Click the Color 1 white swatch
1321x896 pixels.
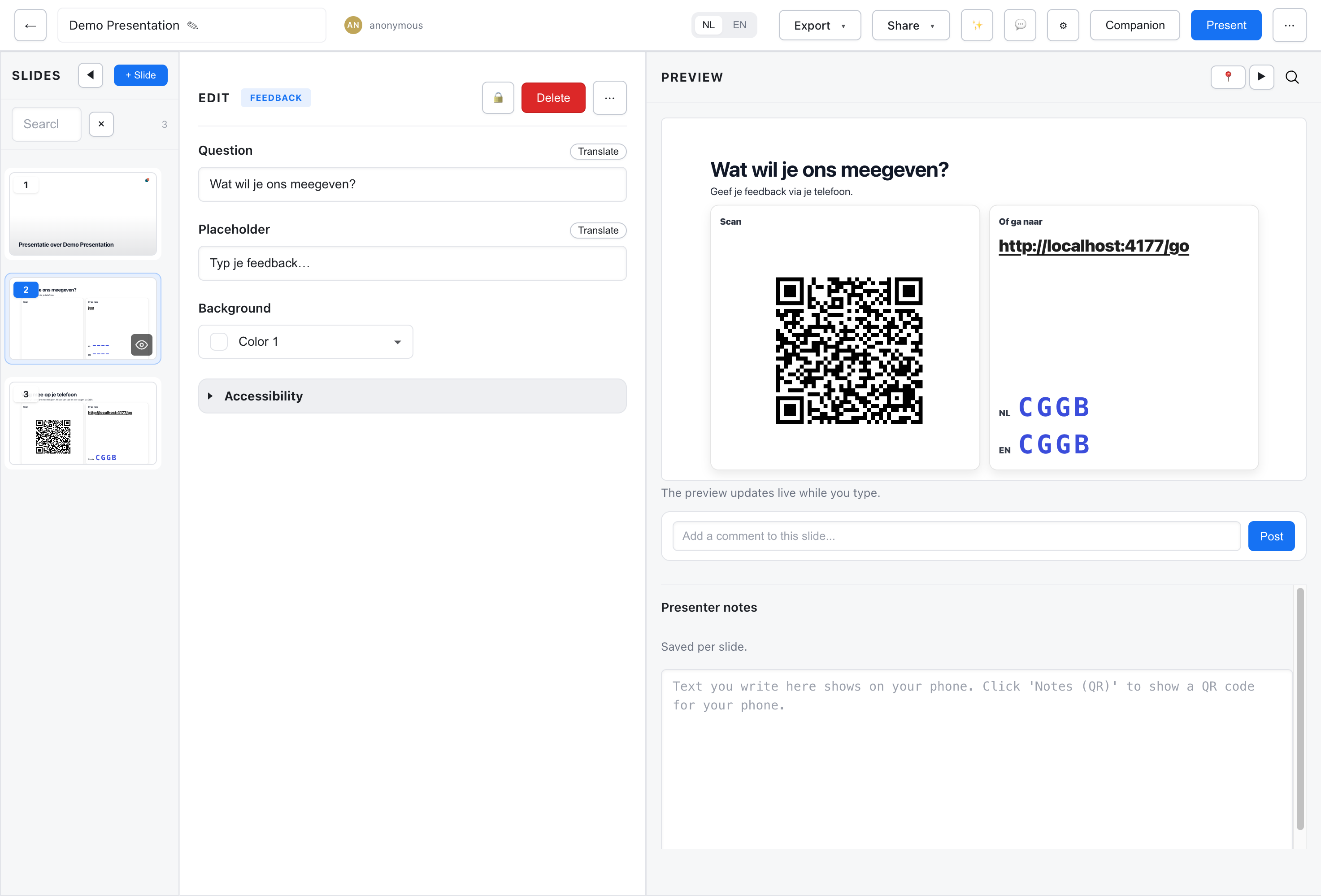coord(219,342)
